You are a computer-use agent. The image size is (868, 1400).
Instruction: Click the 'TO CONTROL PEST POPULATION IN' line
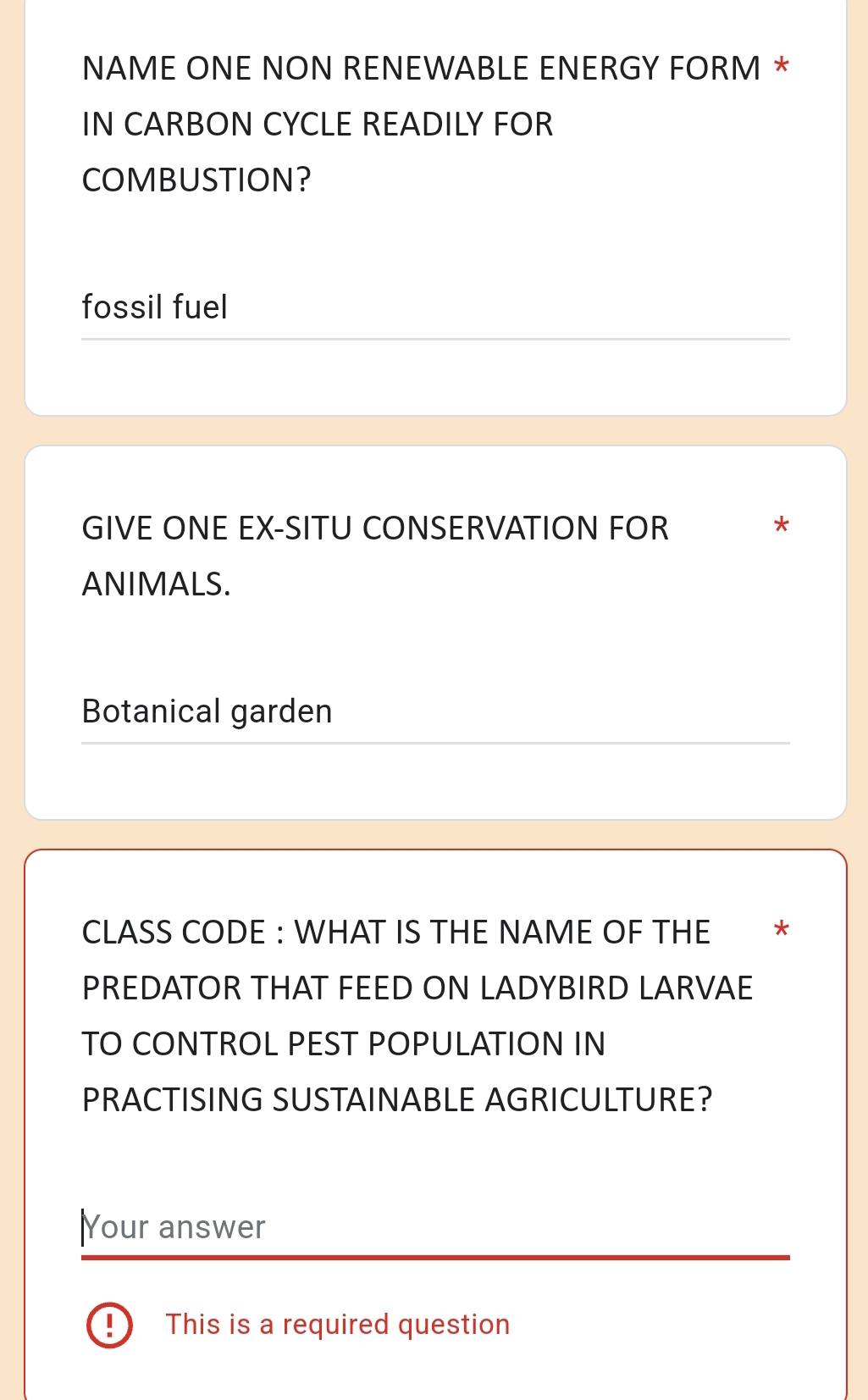(343, 1044)
